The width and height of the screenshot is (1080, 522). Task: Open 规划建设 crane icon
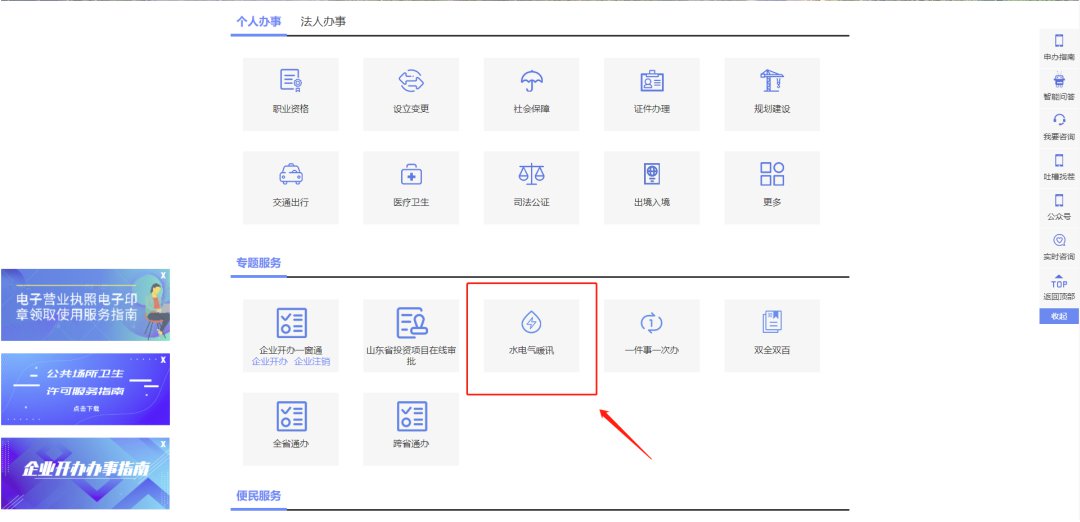(x=771, y=82)
